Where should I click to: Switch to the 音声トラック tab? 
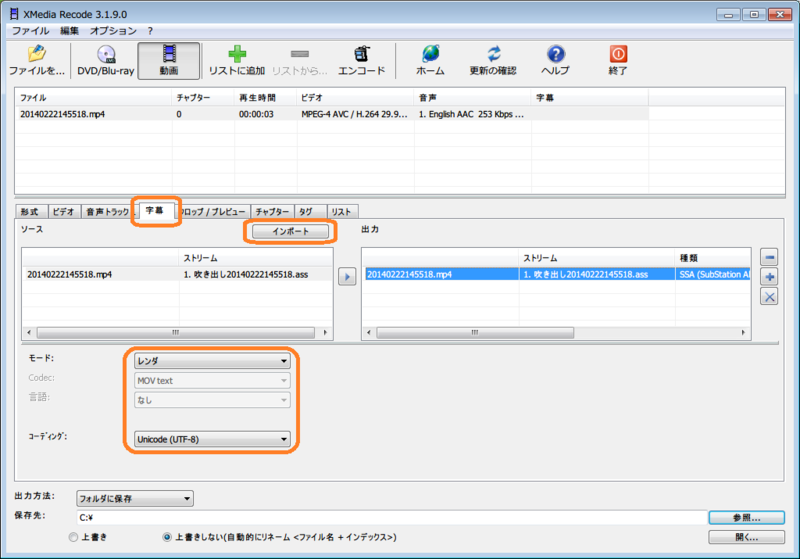[x=109, y=212]
